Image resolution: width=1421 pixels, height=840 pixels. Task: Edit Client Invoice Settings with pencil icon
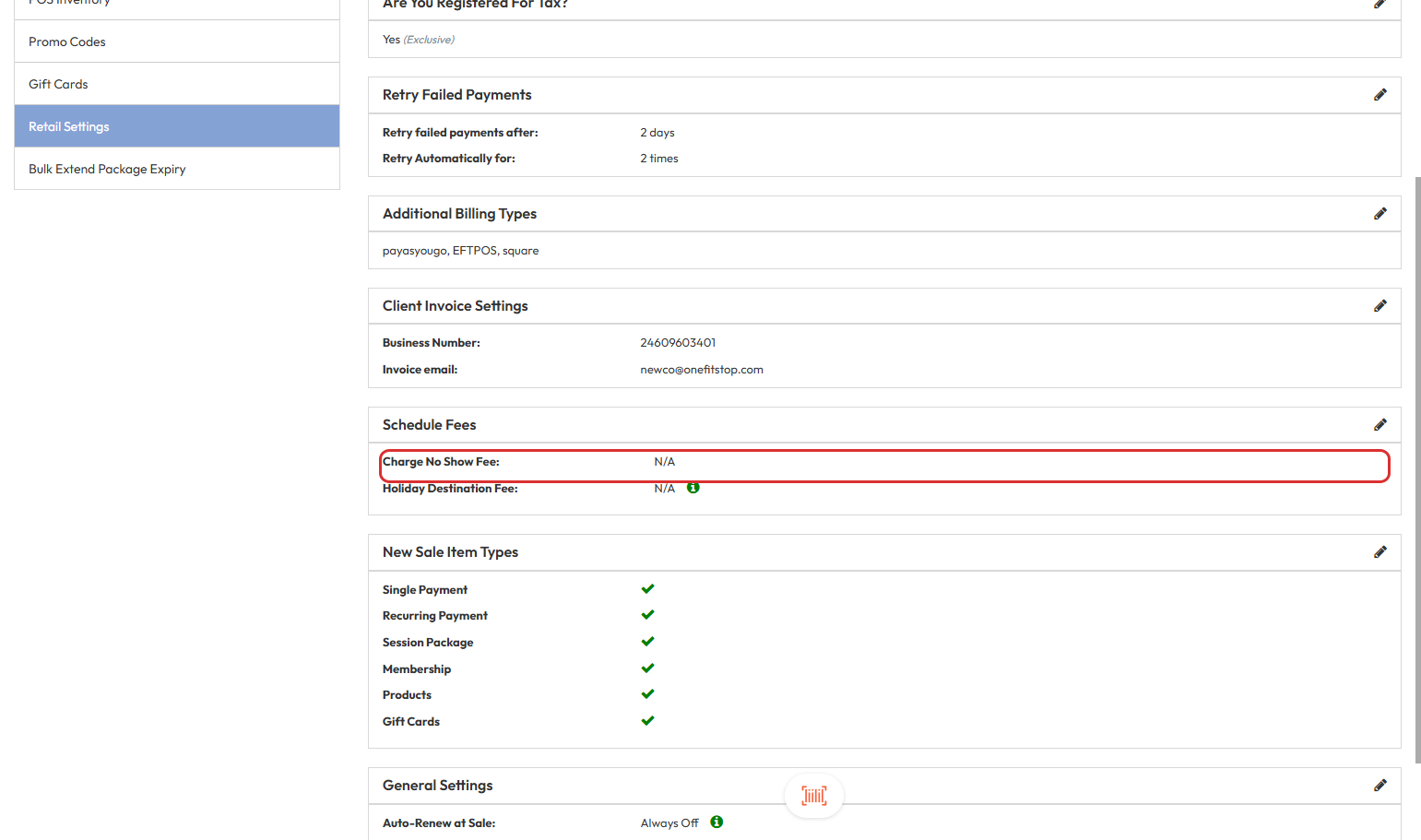click(1380, 306)
